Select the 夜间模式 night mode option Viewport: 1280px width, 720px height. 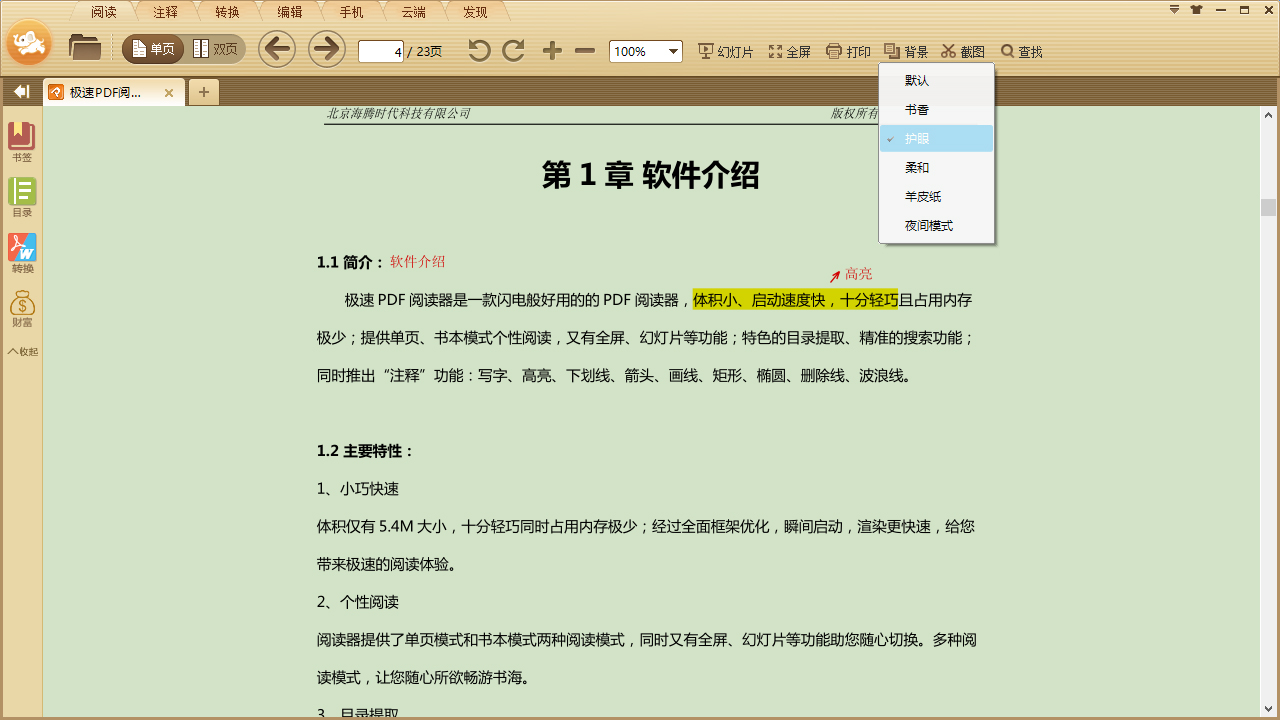(x=930, y=226)
